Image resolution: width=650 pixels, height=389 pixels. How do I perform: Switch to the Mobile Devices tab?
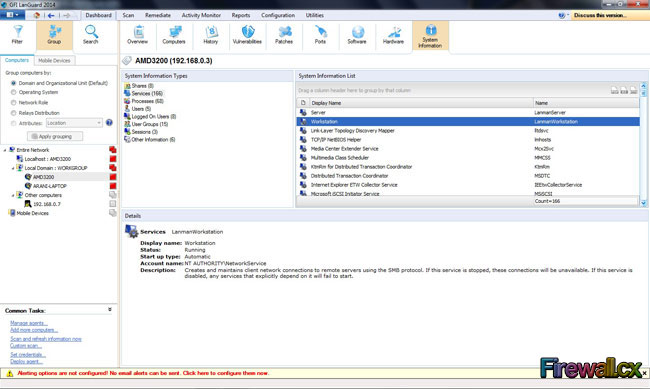(x=54, y=61)
